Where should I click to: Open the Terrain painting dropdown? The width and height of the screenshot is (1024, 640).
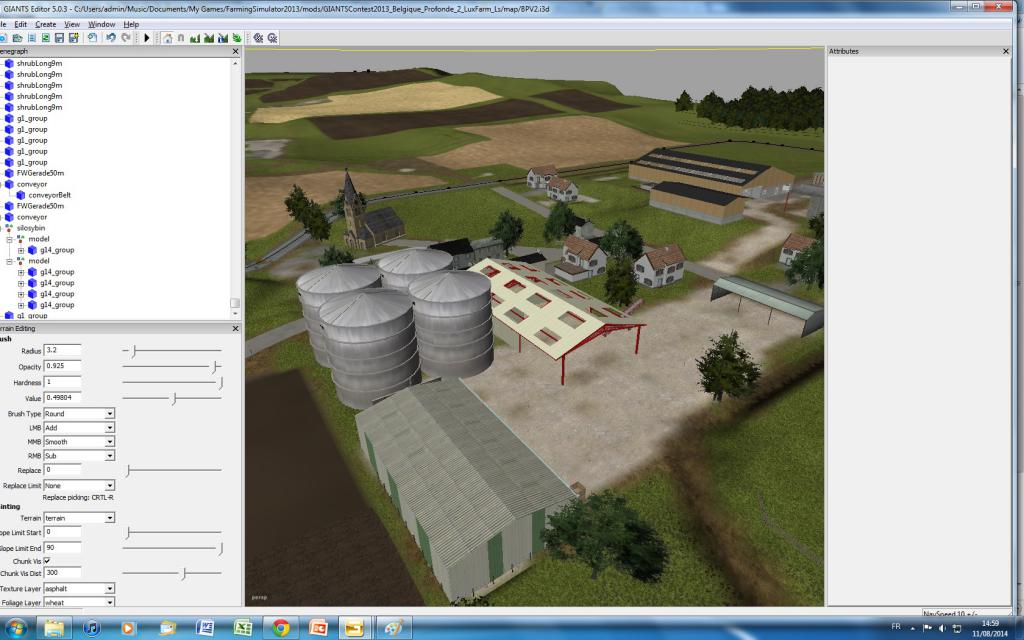[x=79, y=518]
